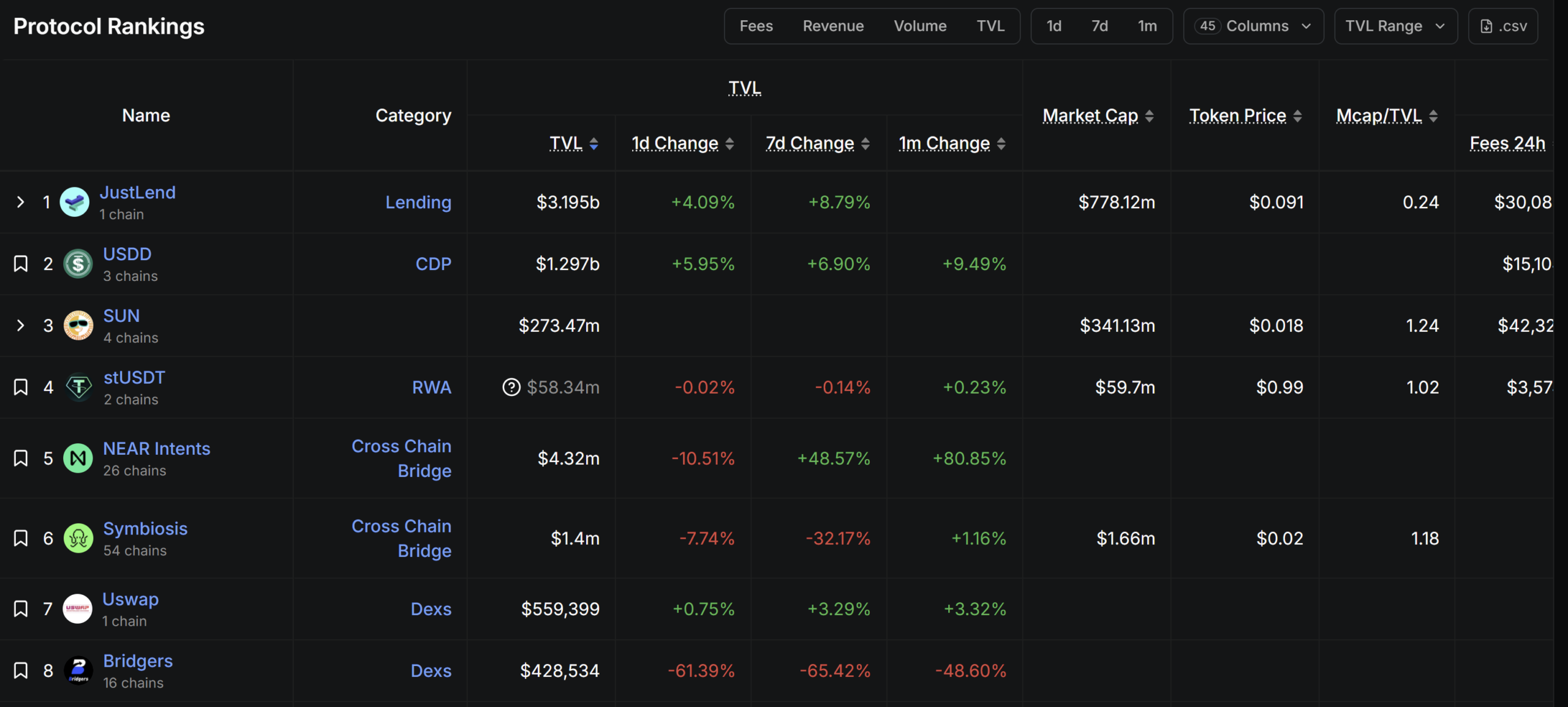
Task: Click the stUSDT protocol logo
Action: tap(78, 387)
